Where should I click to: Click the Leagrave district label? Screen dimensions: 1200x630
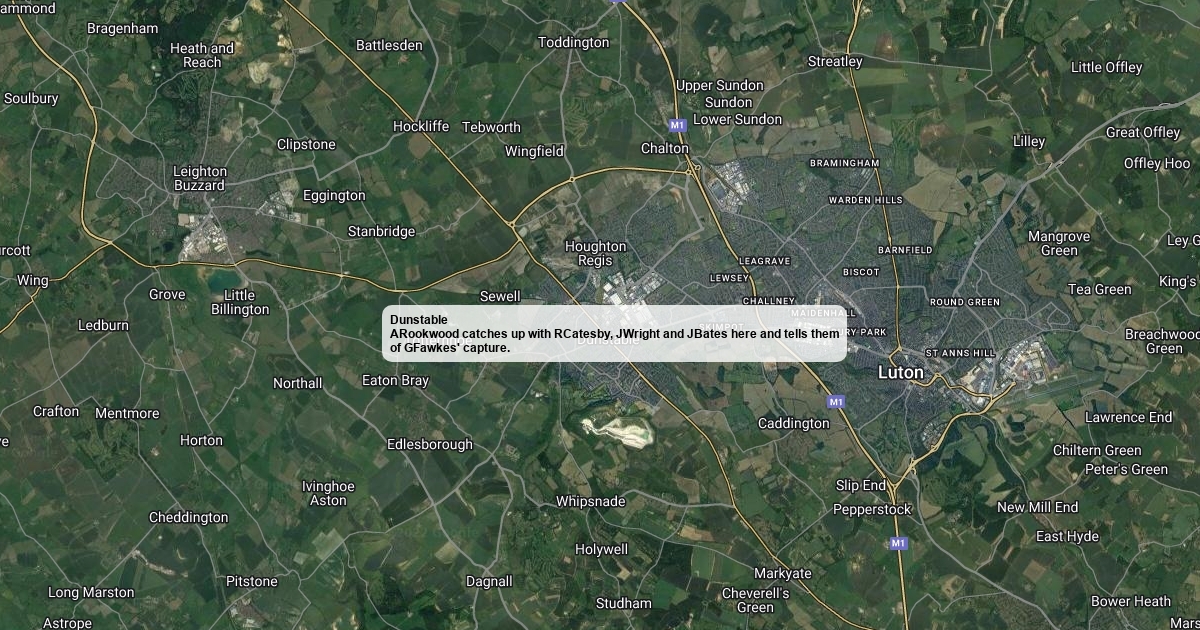764,261
